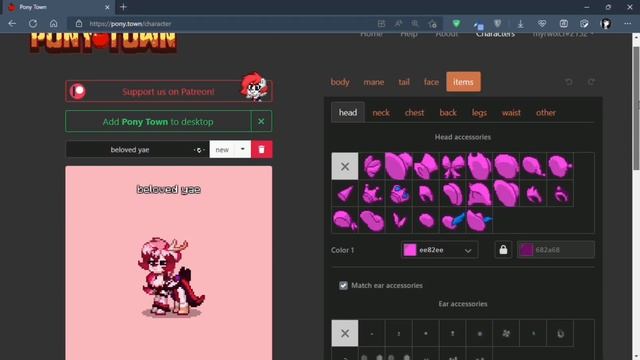Go back with browser back arrow
Viewport: 640px width, 360px height.
pyautogui.click(x=12, y=24)
